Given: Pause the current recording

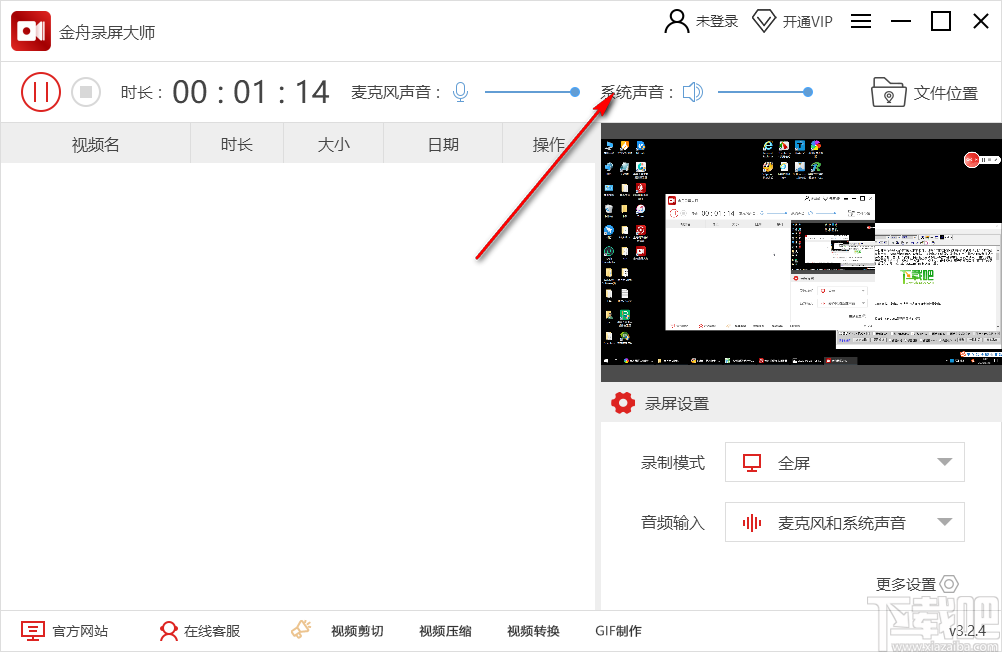Looking at the screenshot, I should click(41, 91).
